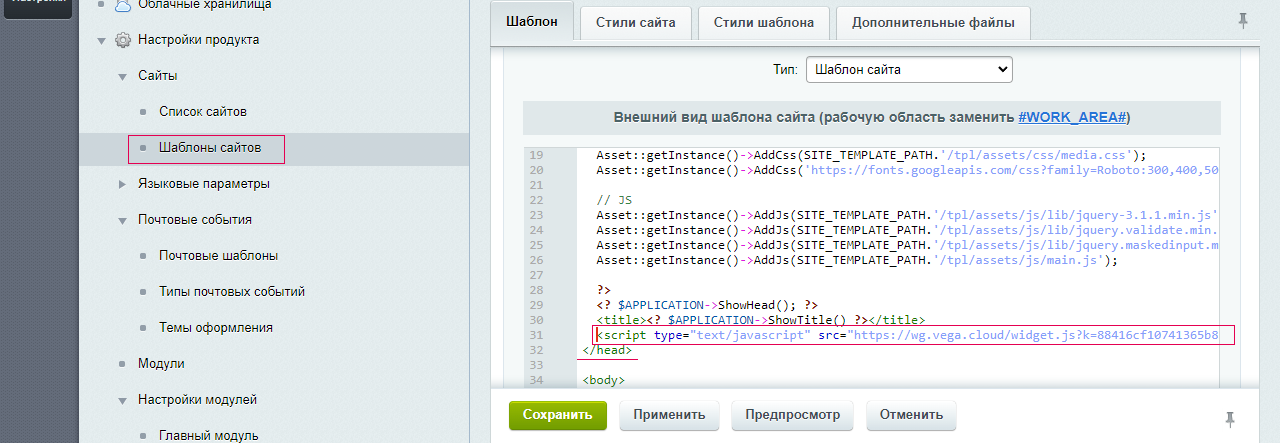Collapse the Настройки продукта tree section

(101, 41)
